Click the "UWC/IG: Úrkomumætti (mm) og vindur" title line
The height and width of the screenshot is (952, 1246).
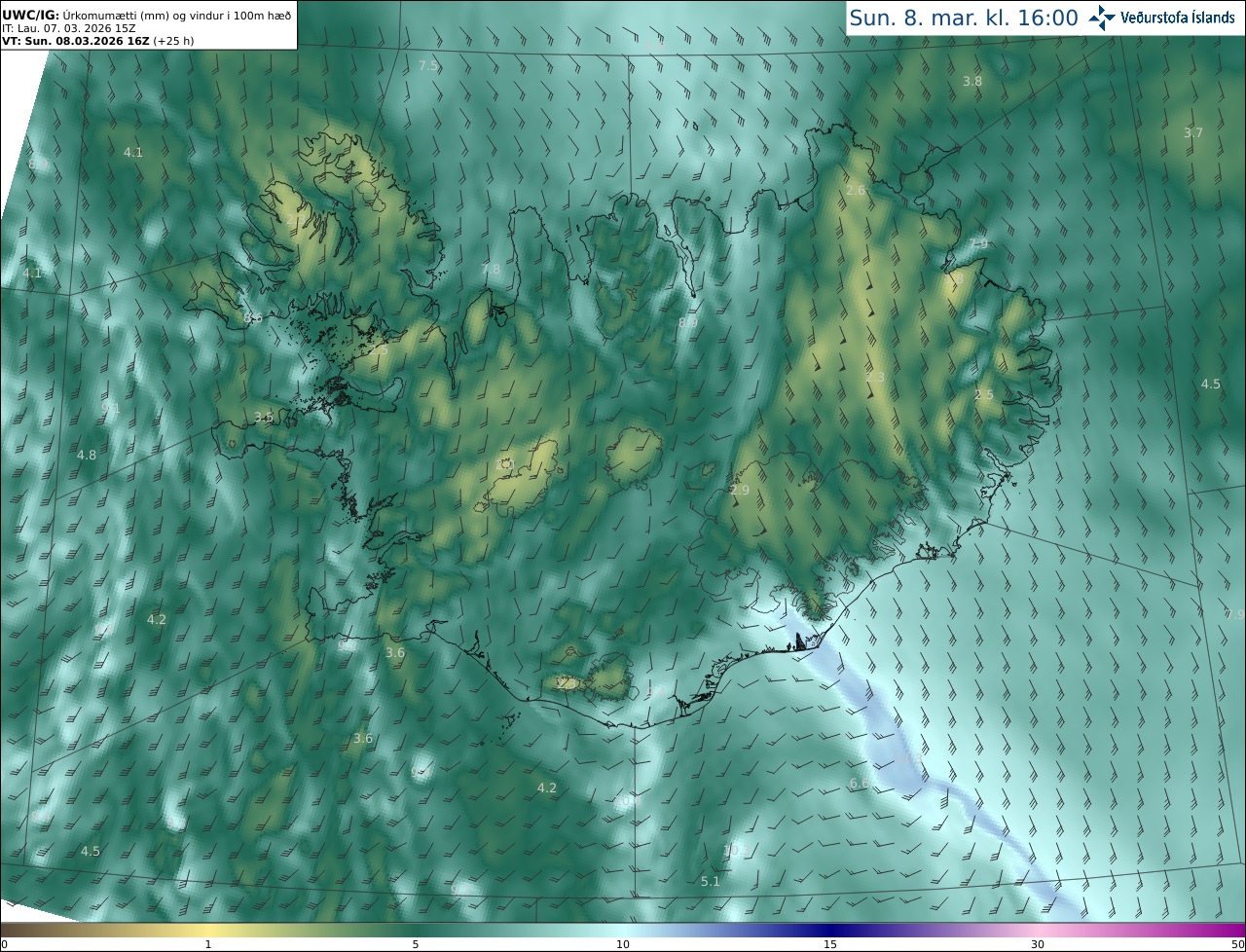147,15
